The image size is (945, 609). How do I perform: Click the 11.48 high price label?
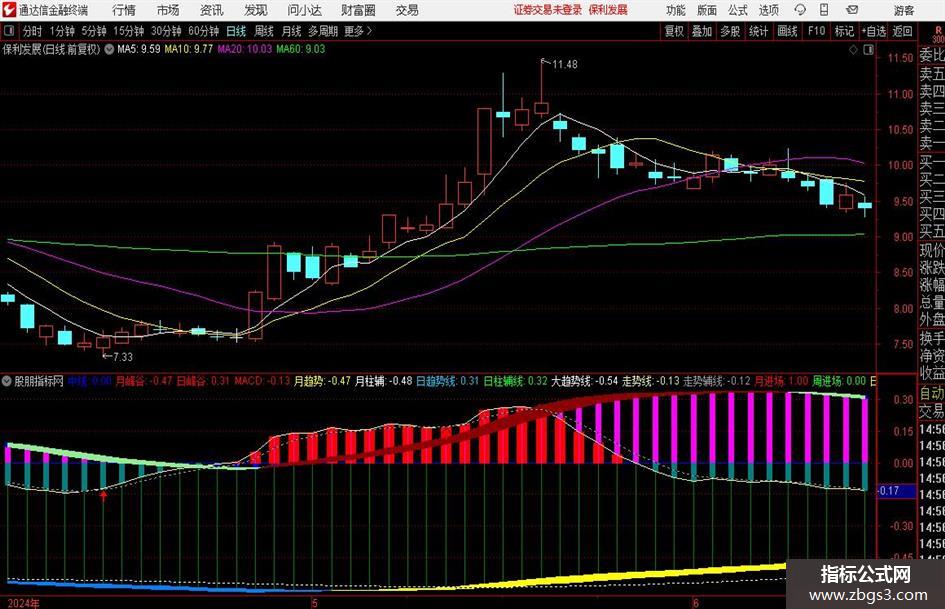click(565, 64)
